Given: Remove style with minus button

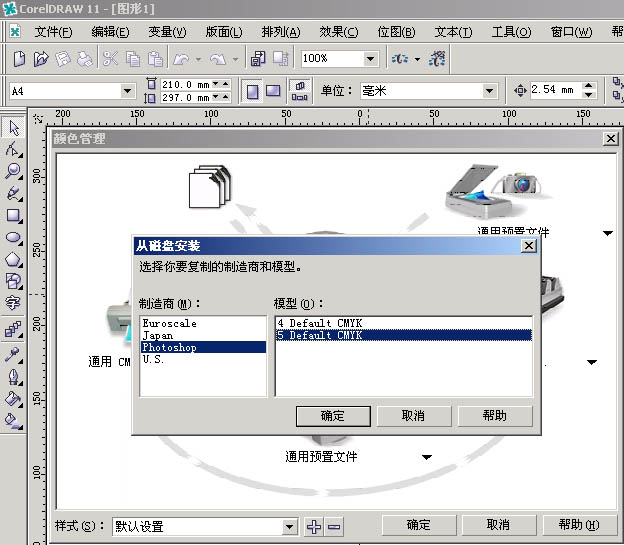Looking at the screenshot, I should 334,527.
